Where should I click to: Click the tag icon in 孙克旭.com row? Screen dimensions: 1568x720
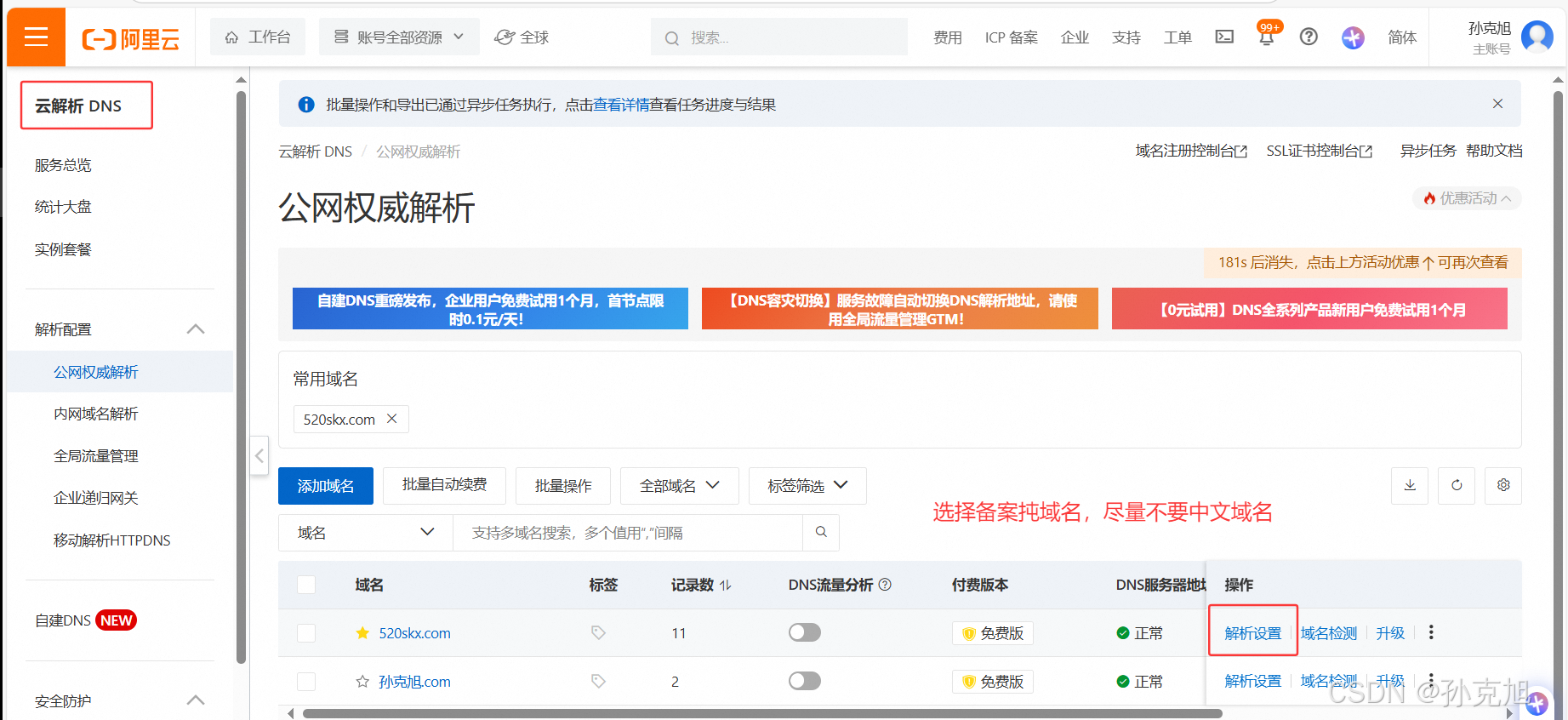[598, 681]
